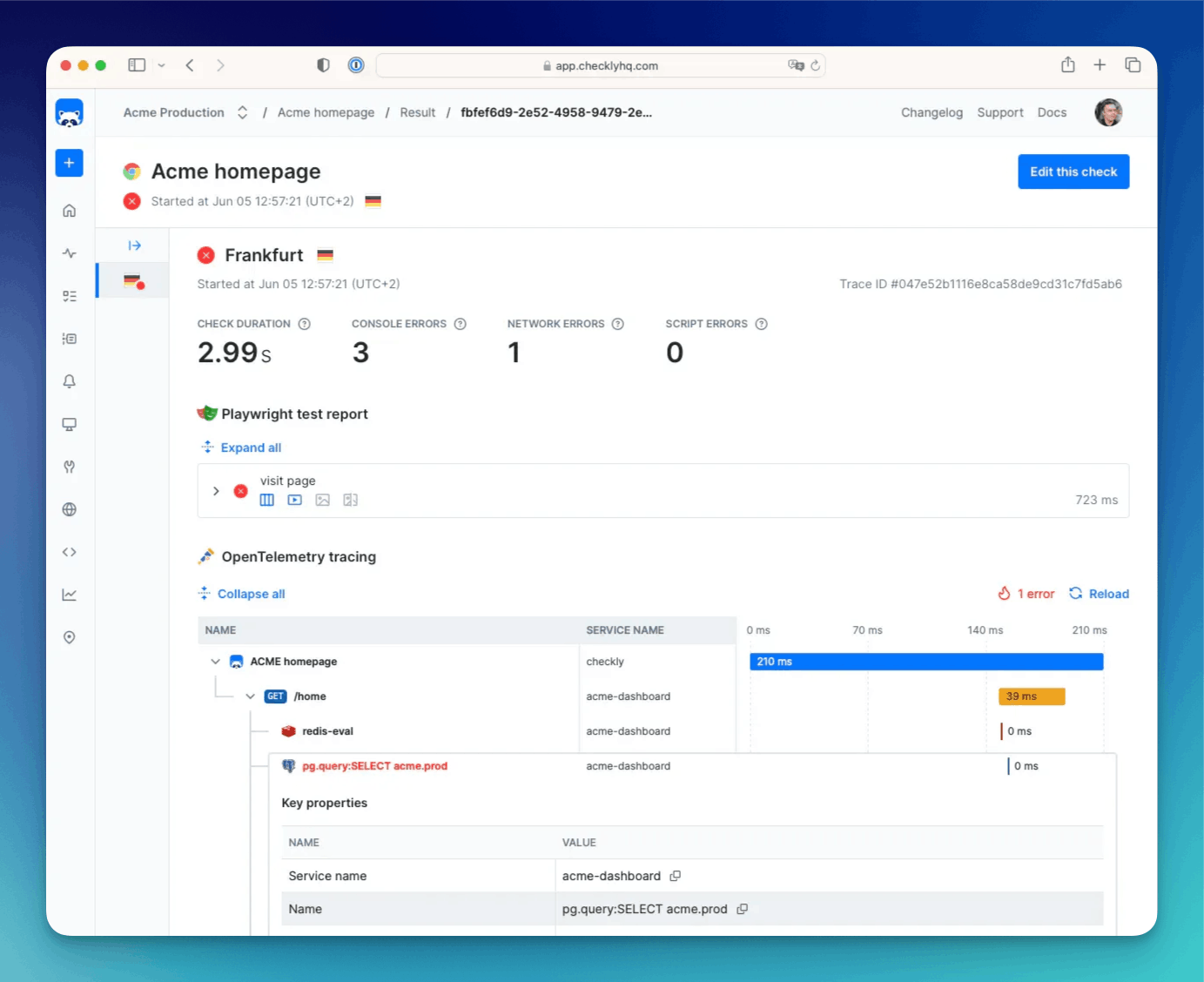The width and height of the screenshot is (1204, 982).
Task: Click the Checkly raccoon logo
Action: pyautogui.click(x=70, y=113)
